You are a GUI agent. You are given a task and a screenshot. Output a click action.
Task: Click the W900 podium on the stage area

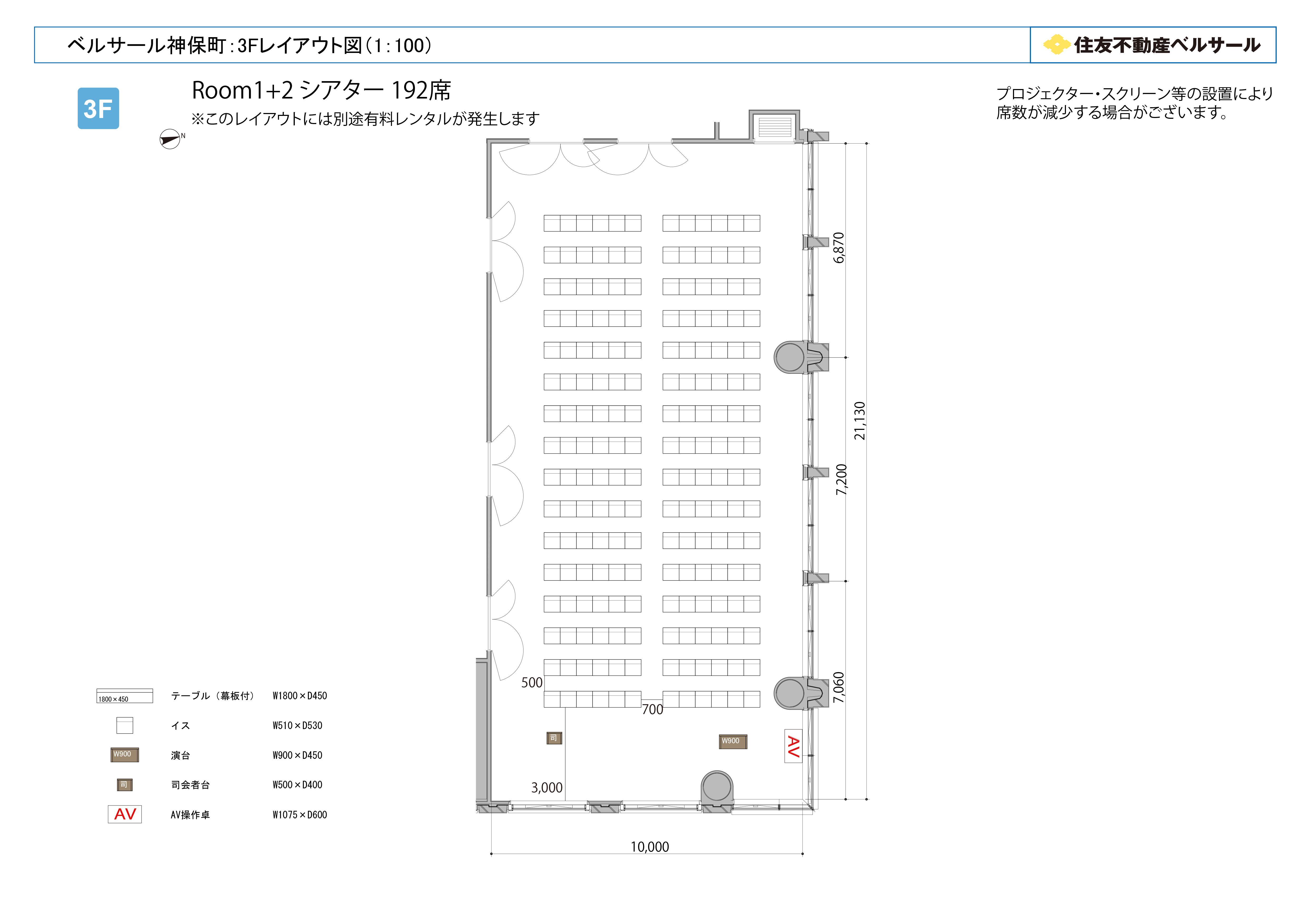click(x=733, y=741)
